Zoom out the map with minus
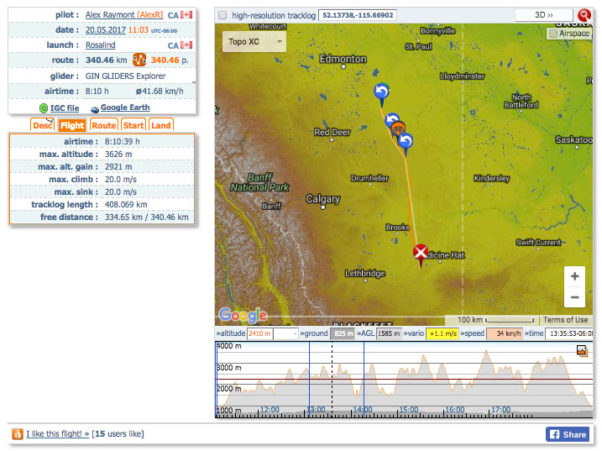Screen dimensions: 602x451 [575, 297]
